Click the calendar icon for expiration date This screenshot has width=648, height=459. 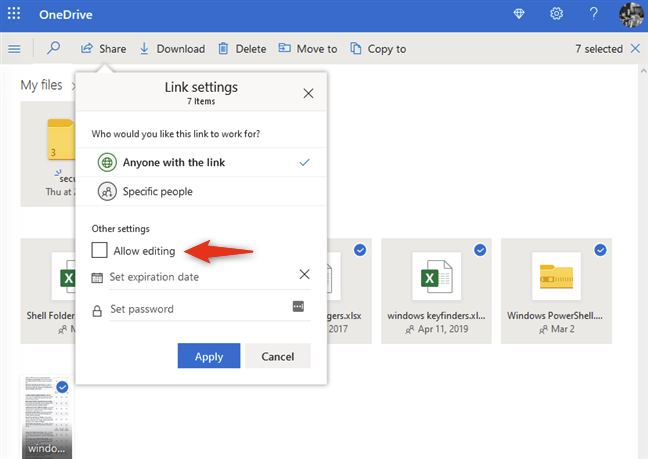click(97, 278)
